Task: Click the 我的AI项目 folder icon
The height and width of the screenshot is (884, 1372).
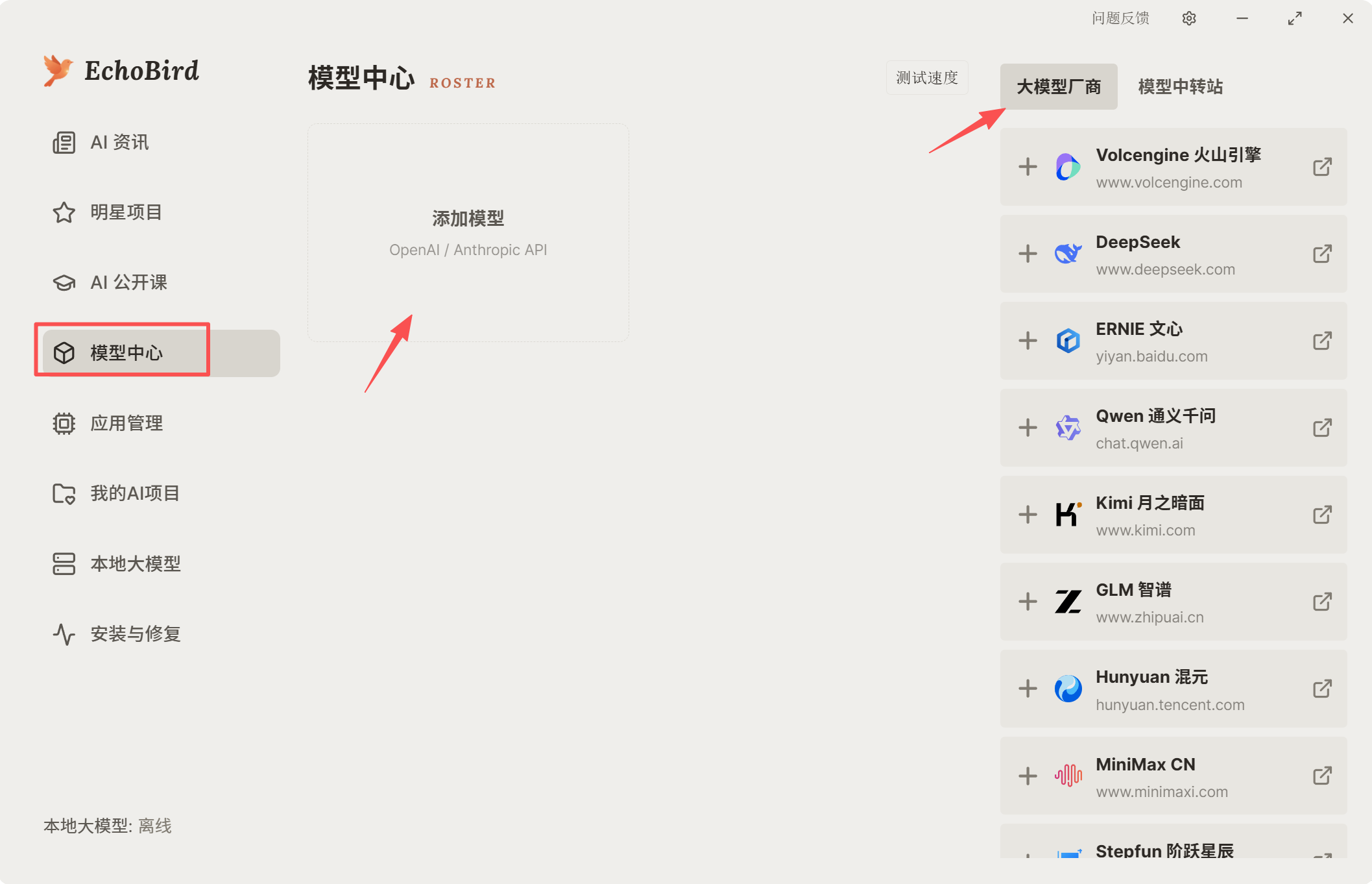Action: click(x=64, y=493)
